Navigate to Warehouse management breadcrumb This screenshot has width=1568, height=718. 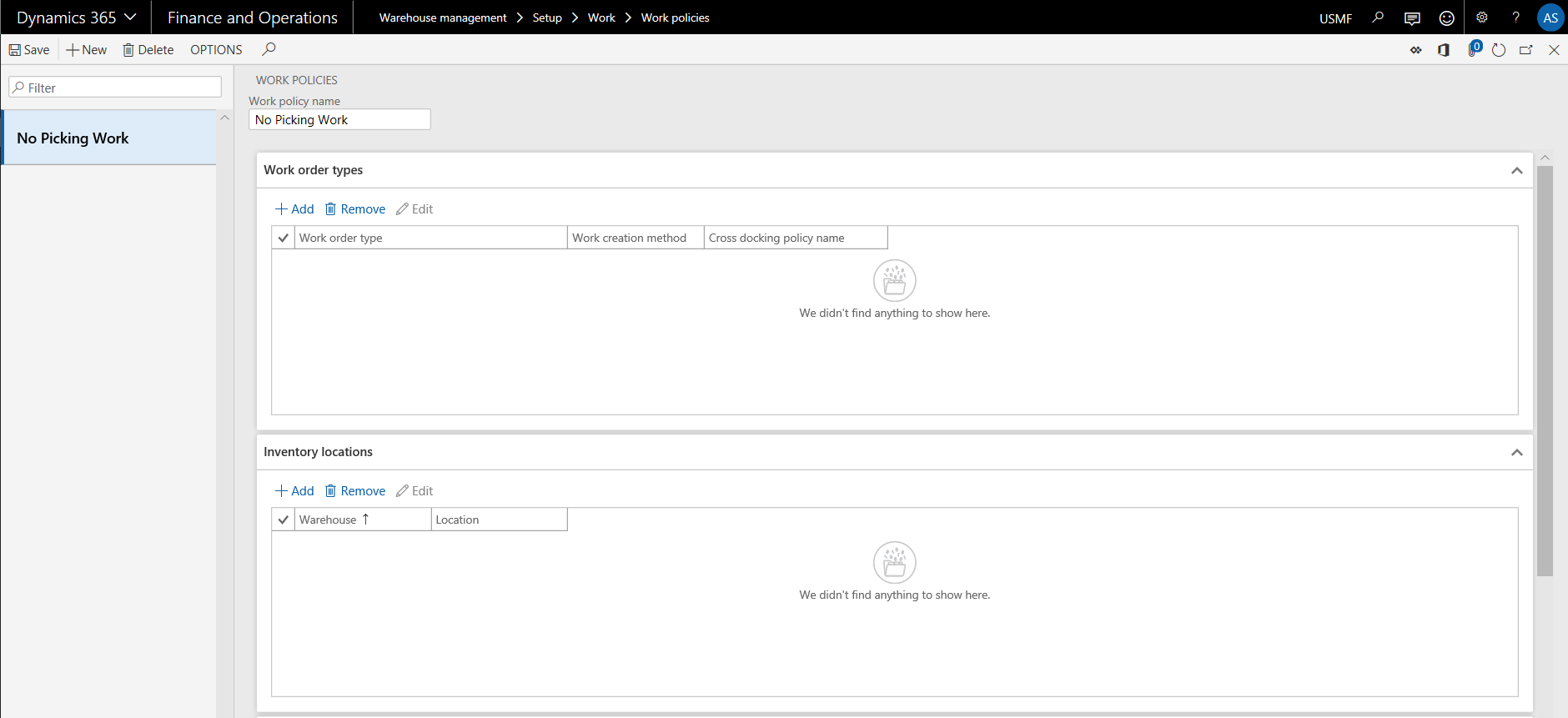point(442,18)
